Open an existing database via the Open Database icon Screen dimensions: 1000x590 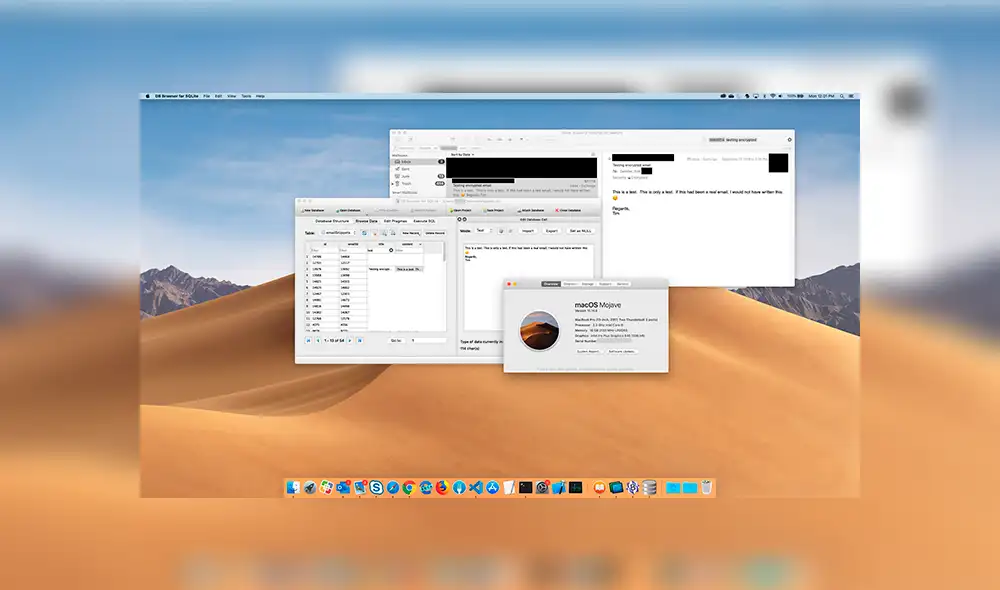(350, 211)
